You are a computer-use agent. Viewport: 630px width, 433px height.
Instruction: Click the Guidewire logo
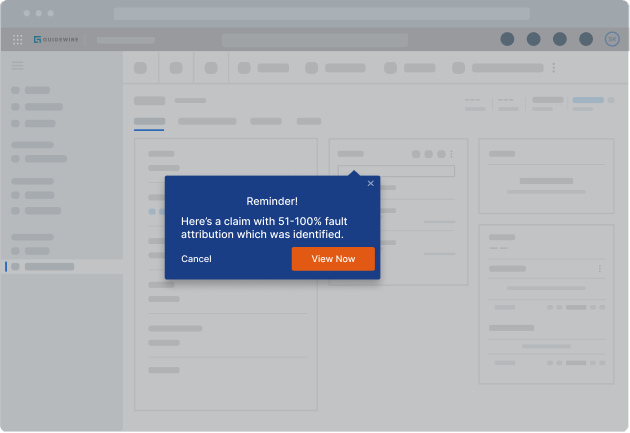[56, 39]
